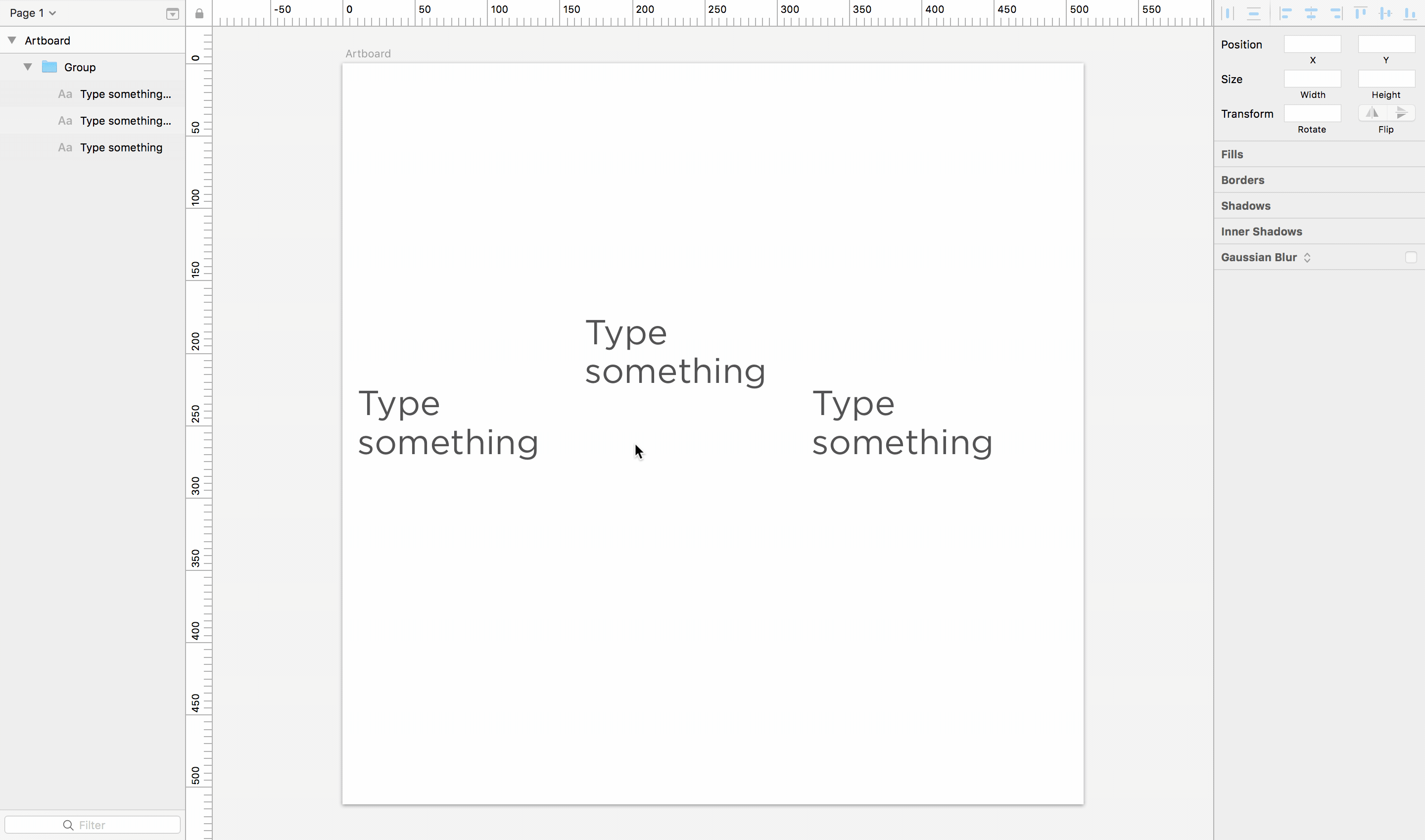Click the Borders section to expand

[x=1242, y=180]
